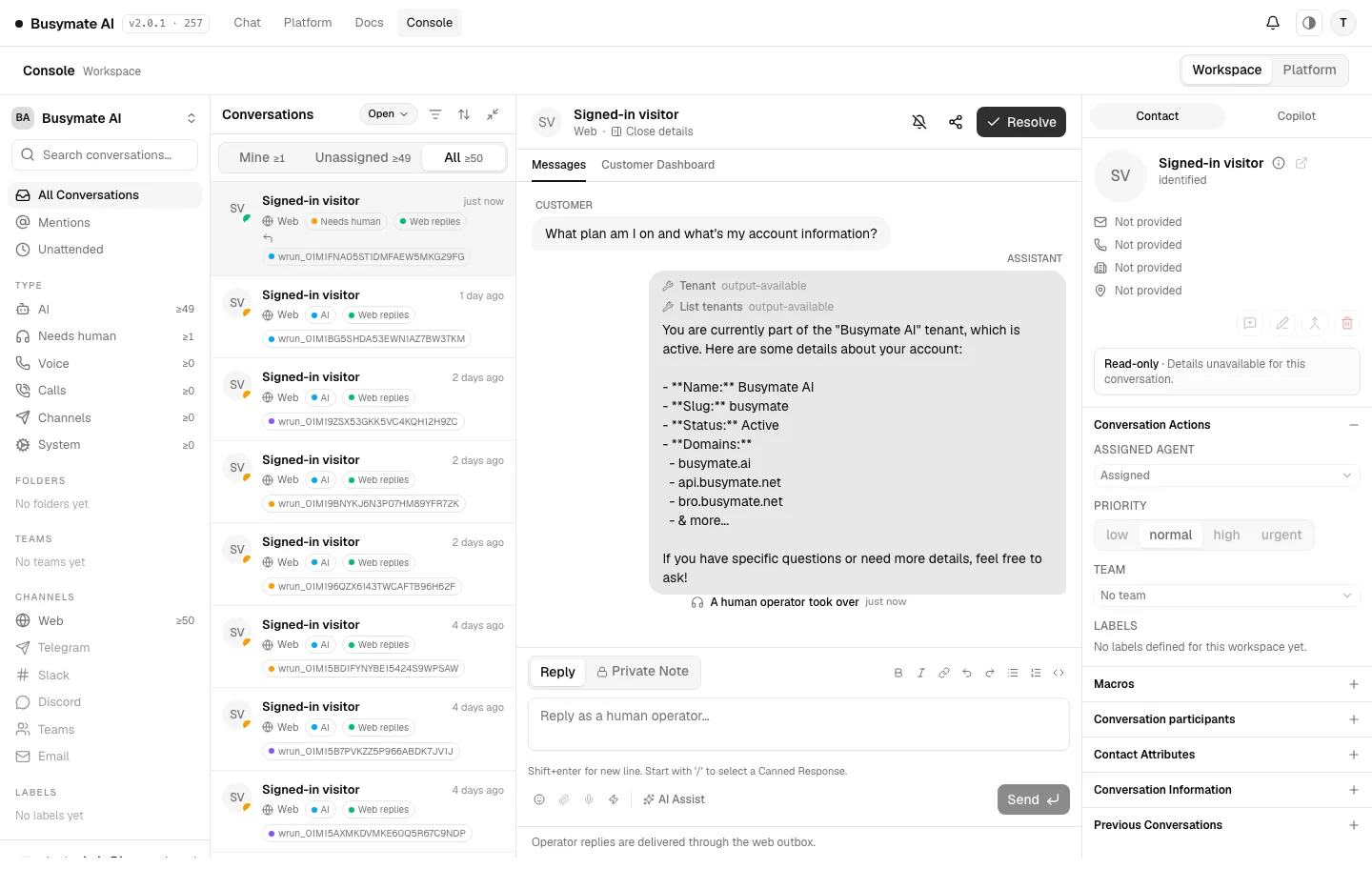Open the Chat nav item

(x=247, y=23)
